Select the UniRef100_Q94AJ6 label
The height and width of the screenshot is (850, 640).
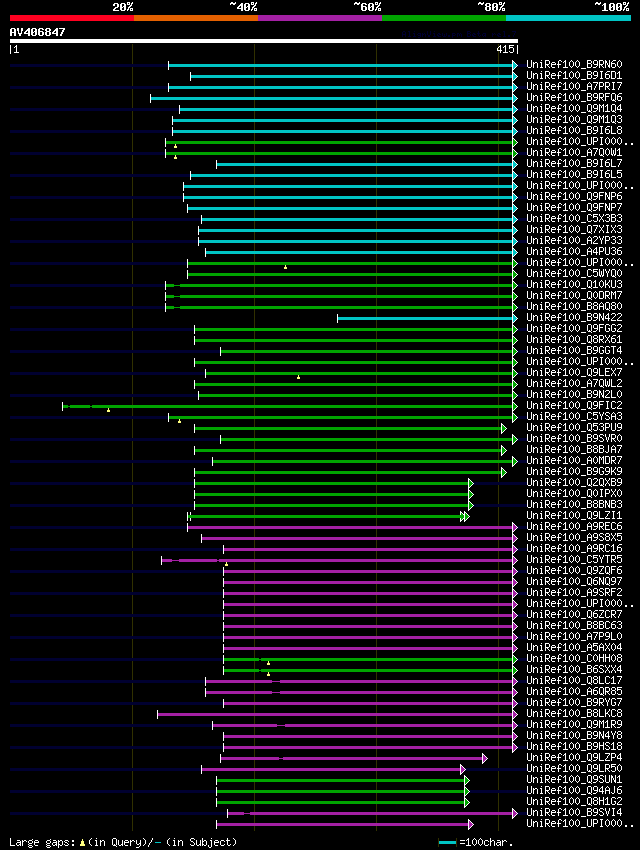[574, 790]
